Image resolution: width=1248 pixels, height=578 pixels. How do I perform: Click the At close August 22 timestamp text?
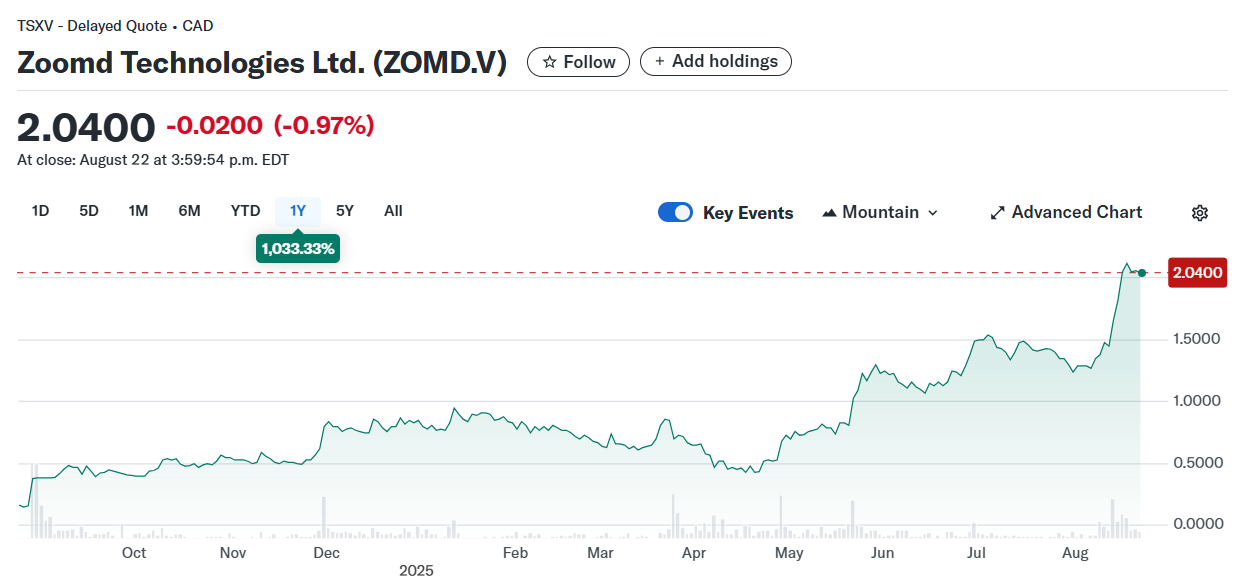pyautogui.click(x=153, y=160)
